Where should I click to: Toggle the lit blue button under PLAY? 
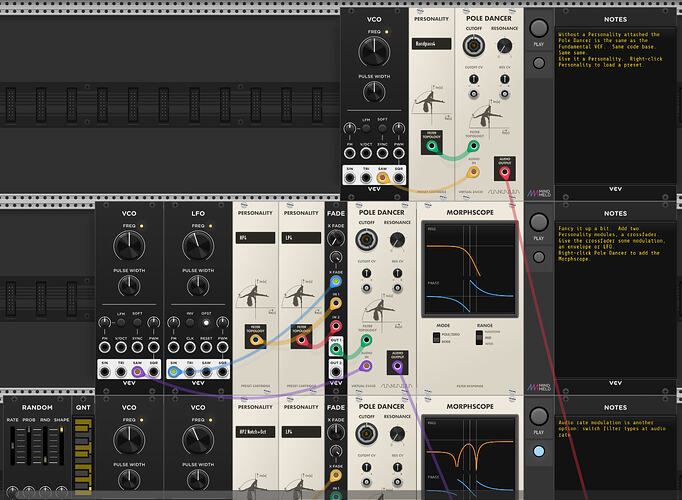(539, 451)
